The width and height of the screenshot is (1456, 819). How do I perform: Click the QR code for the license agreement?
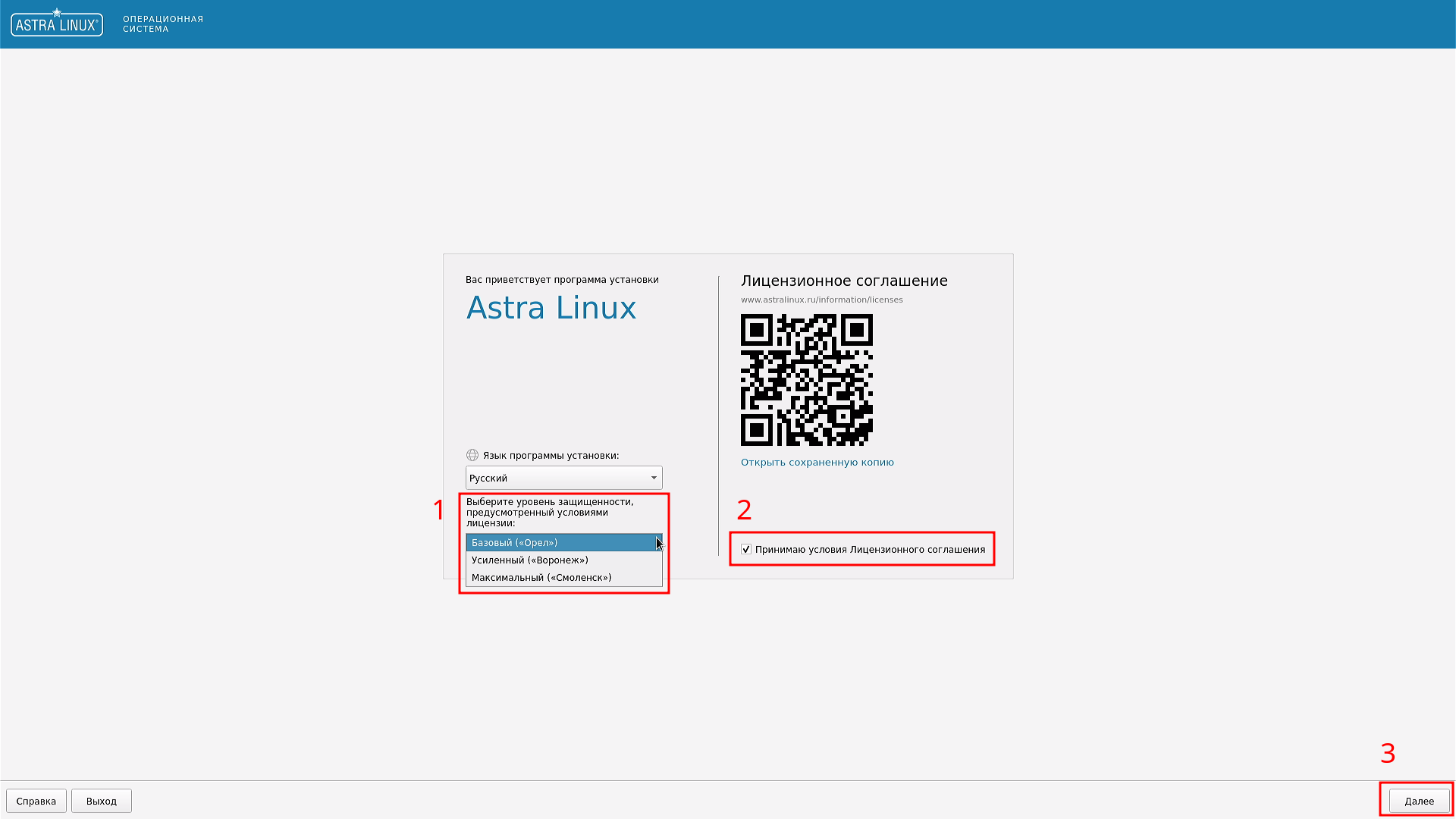(x=806, y=381)
